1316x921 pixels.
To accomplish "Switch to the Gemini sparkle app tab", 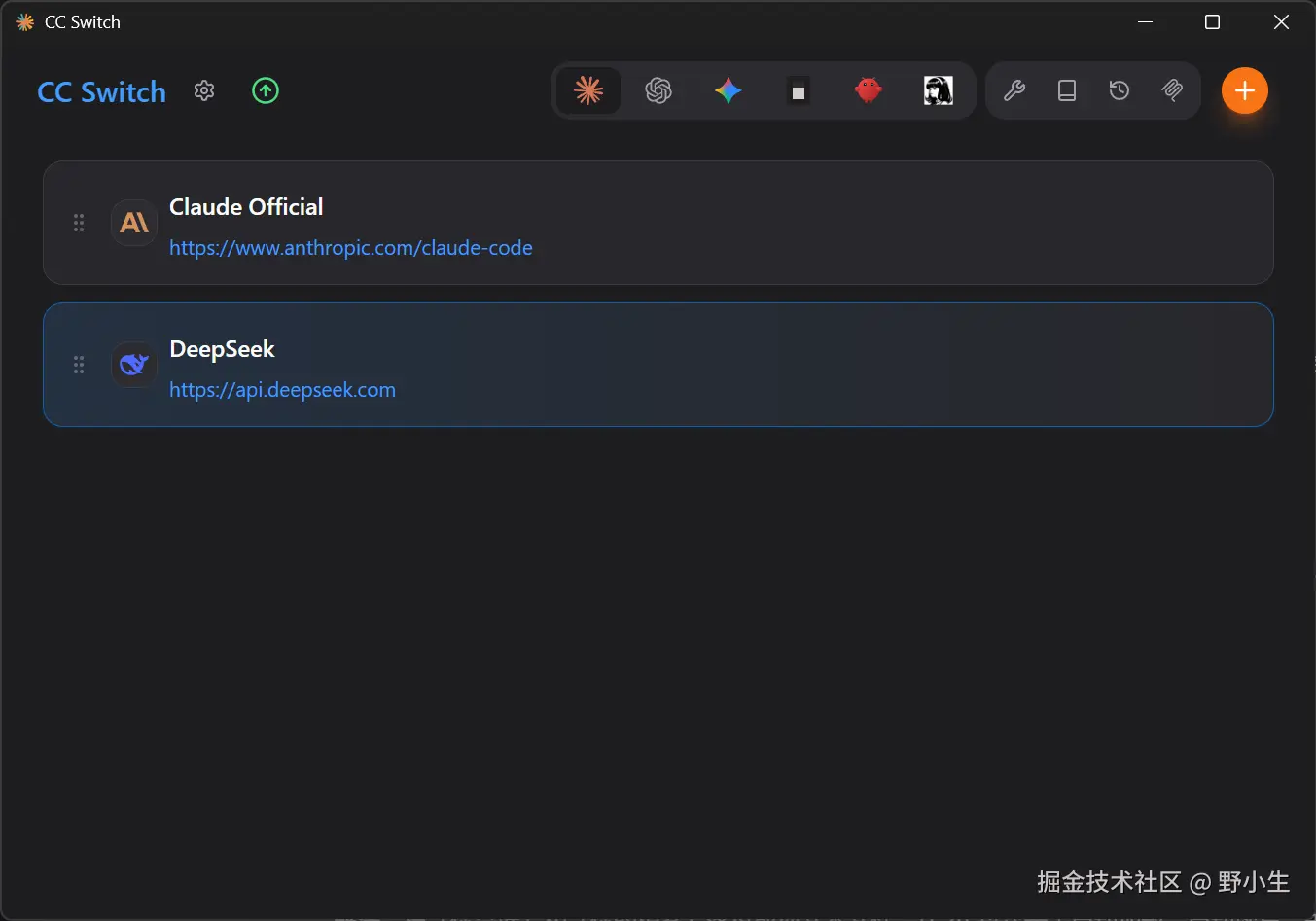I will [x=729, y=90].
